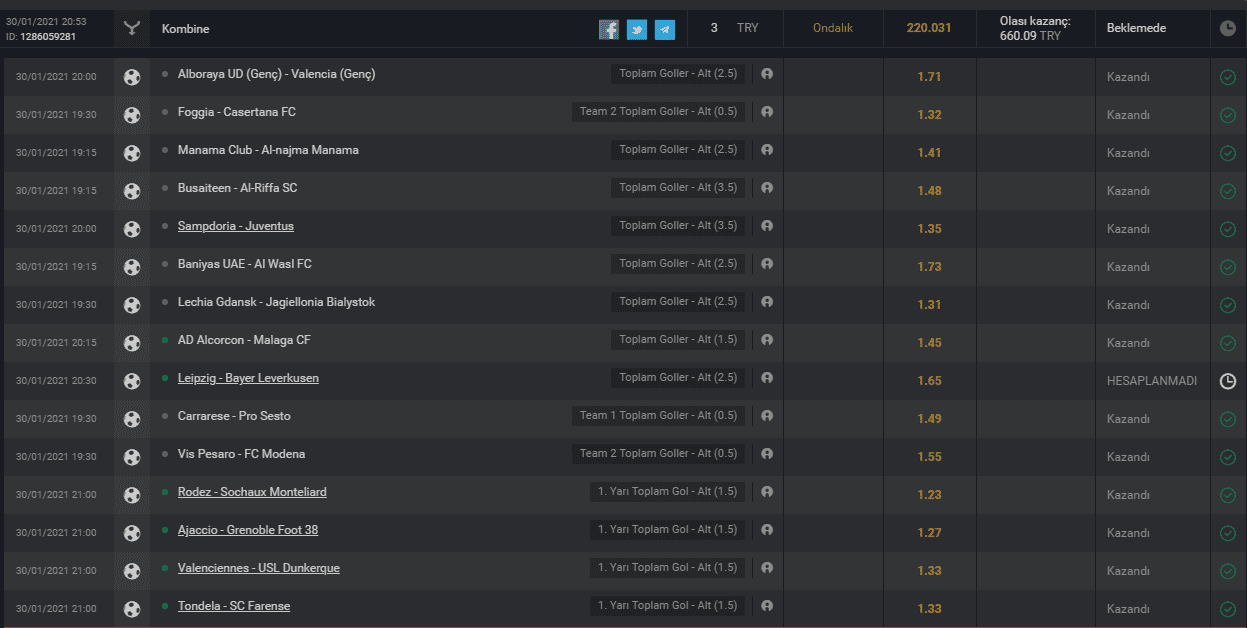
Task: Click bet ID 1286059281
Action: pos(48,37)
